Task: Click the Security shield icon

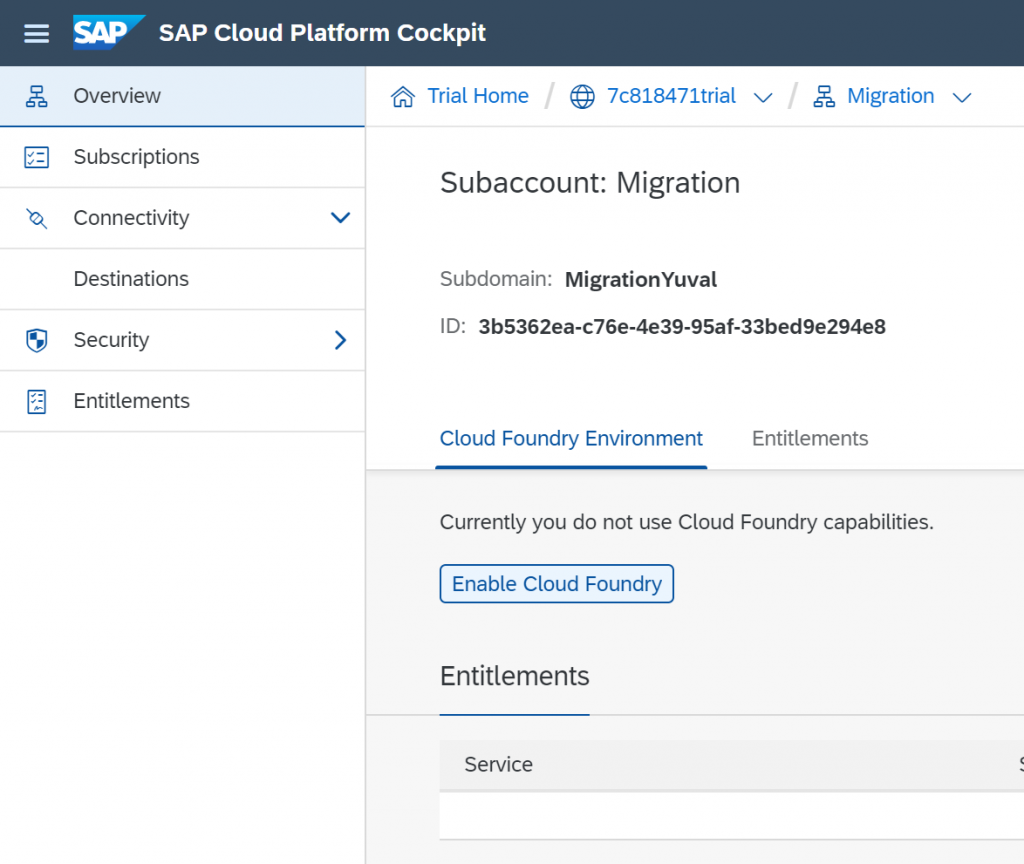Action: click(x=37, y=340)
